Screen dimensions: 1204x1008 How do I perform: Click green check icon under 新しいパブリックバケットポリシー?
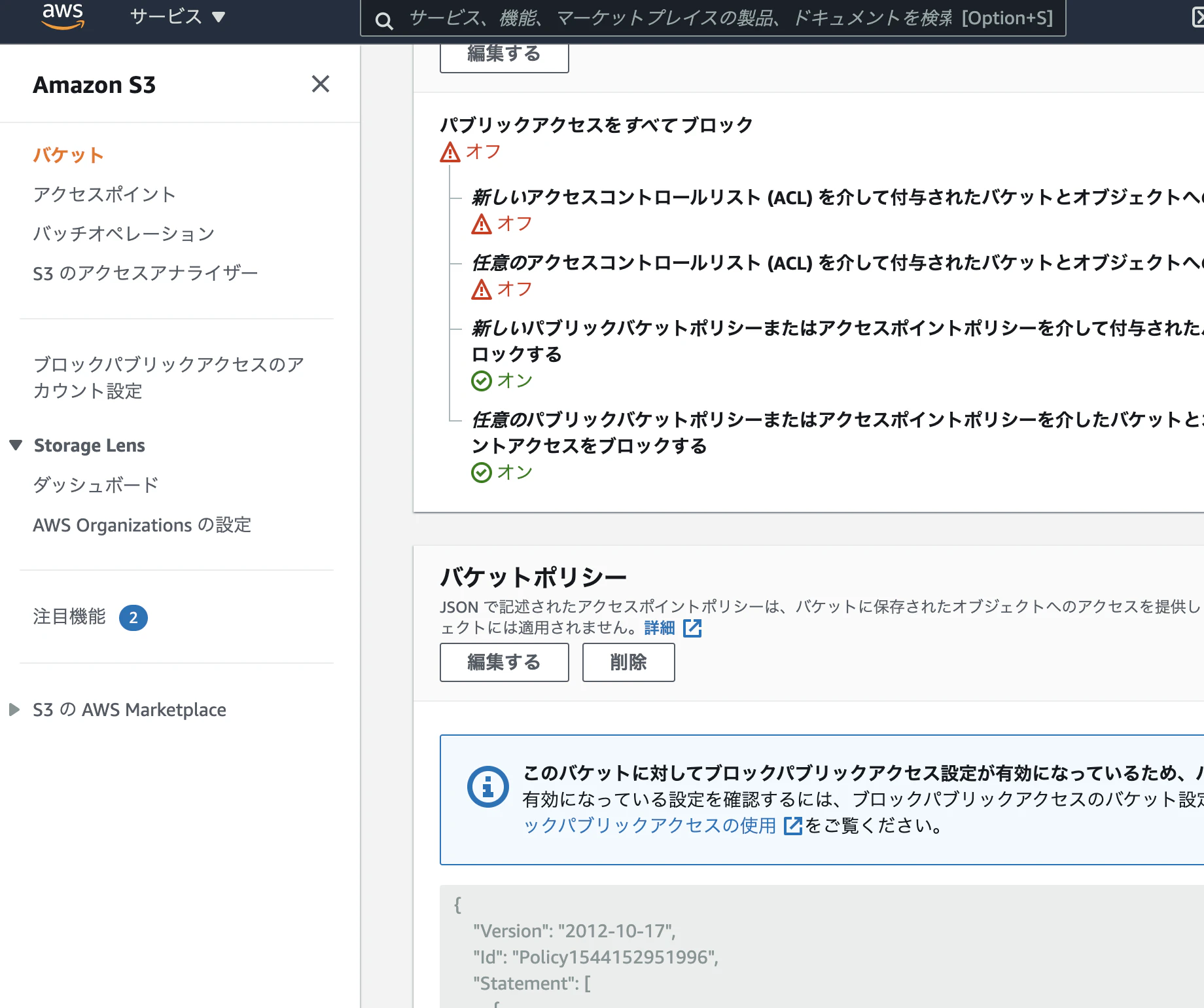tap(482, 381)
